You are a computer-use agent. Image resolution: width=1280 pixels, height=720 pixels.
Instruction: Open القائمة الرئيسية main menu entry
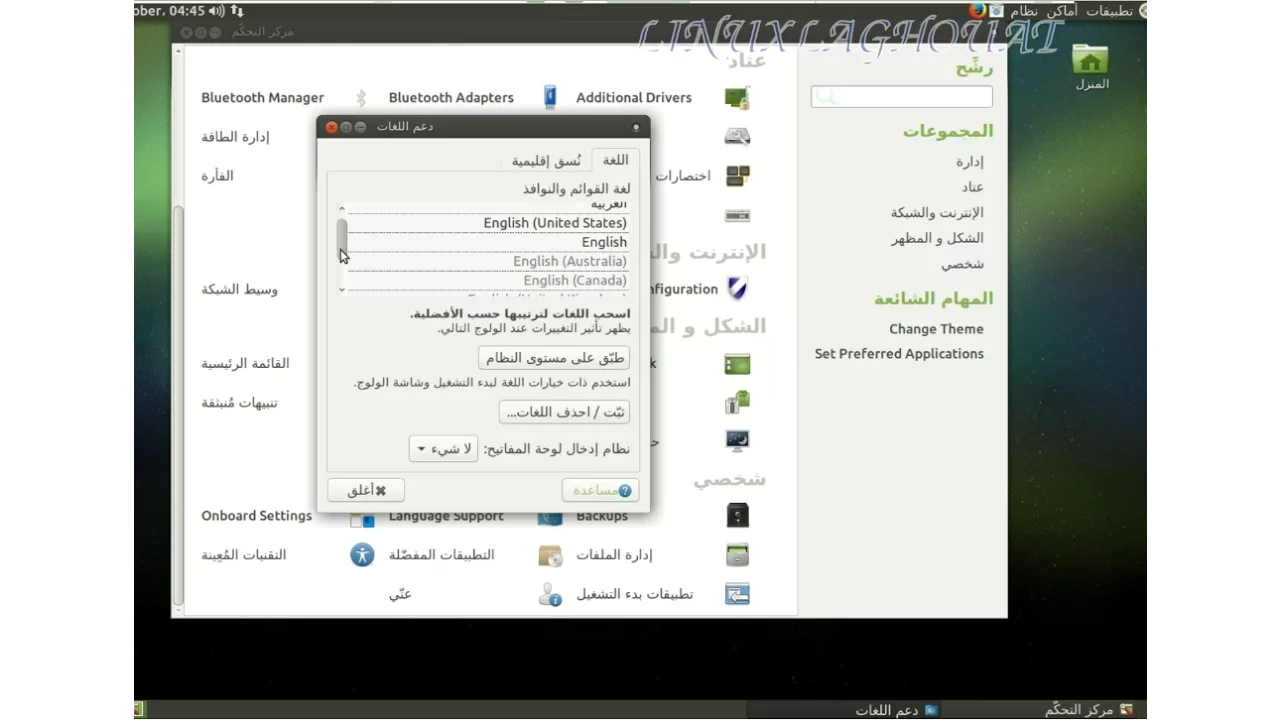pos(245,363)
